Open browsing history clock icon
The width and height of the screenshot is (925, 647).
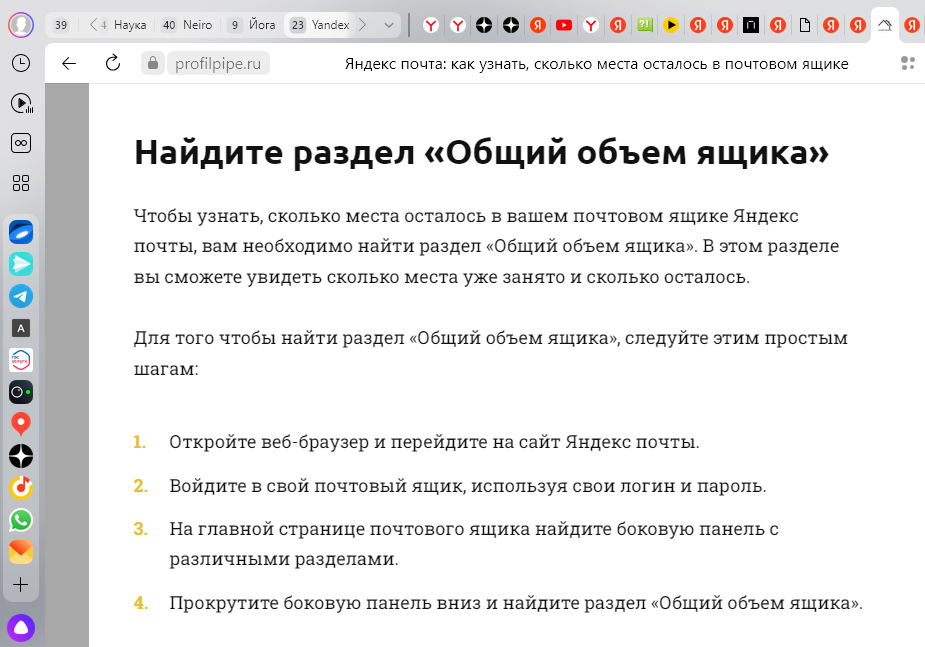coord(21,63)
